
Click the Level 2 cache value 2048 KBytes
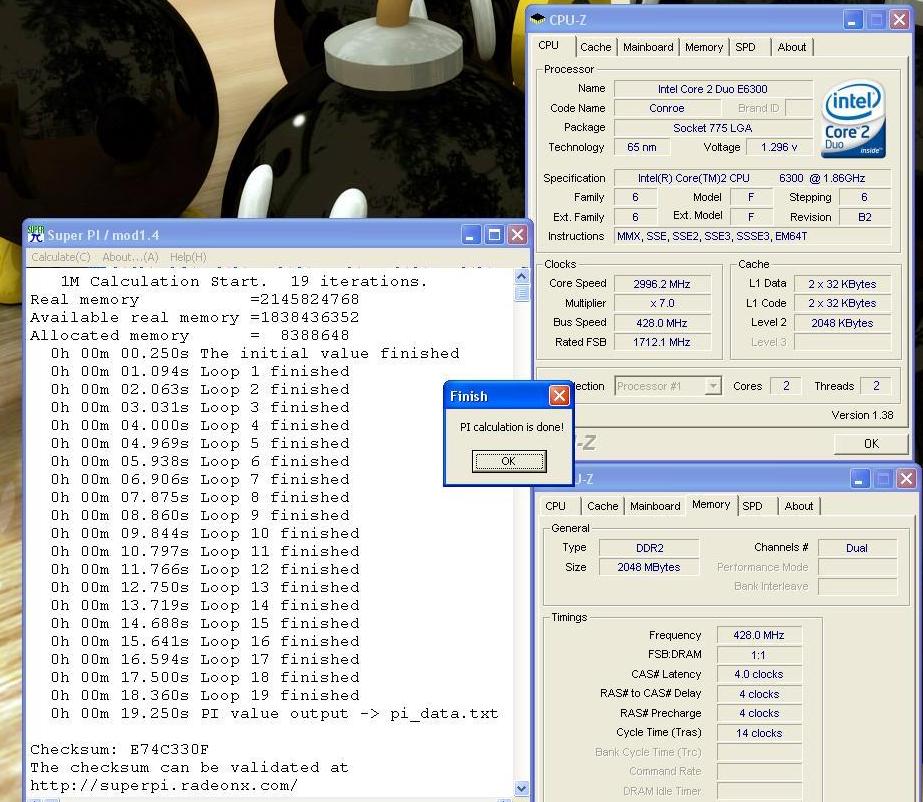point(842,323)
